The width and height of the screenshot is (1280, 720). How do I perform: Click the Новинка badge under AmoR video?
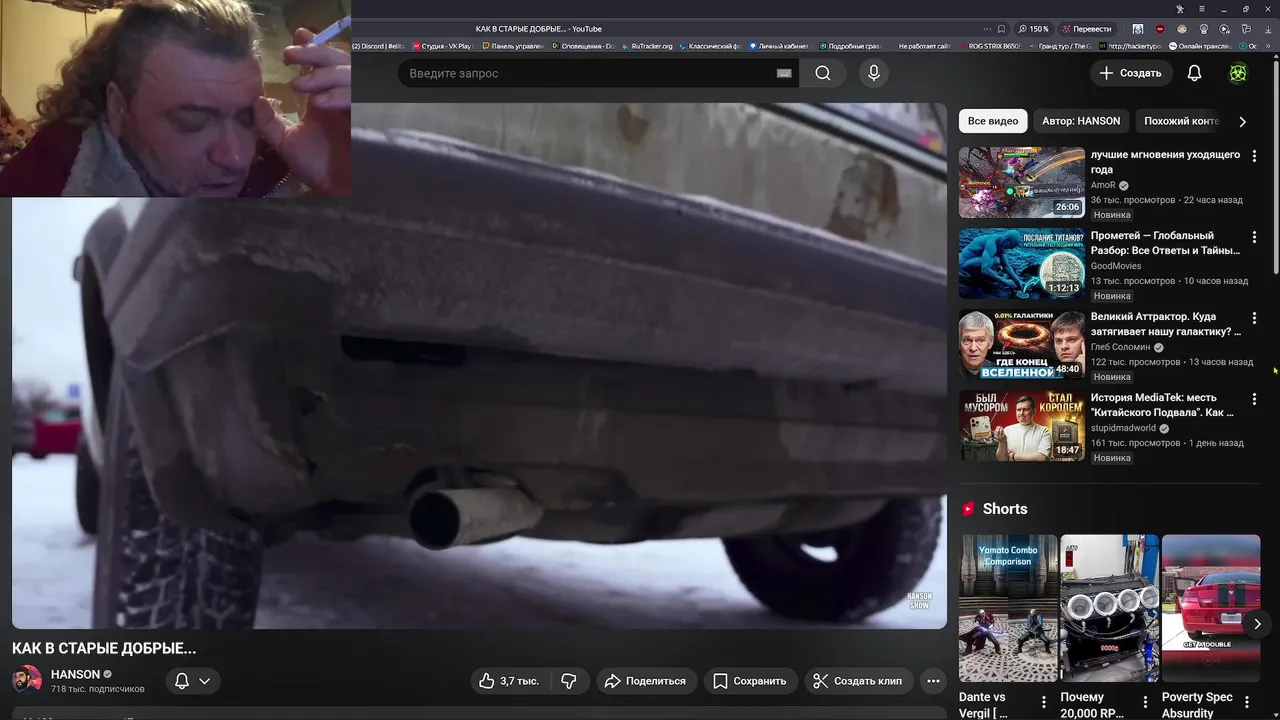point(1112,215)
